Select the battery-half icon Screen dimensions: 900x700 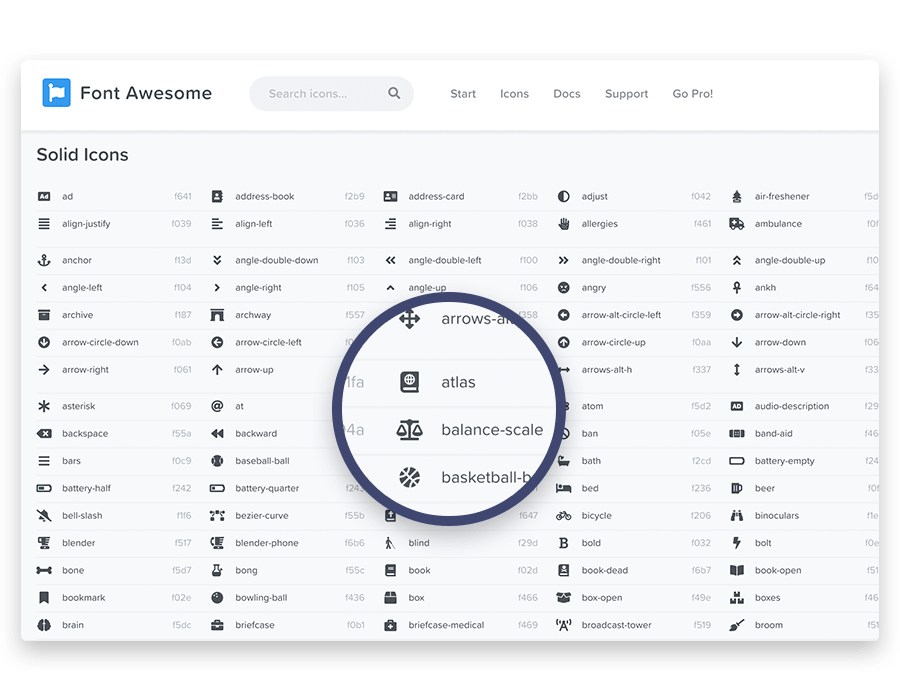click(x=44, y=488)
